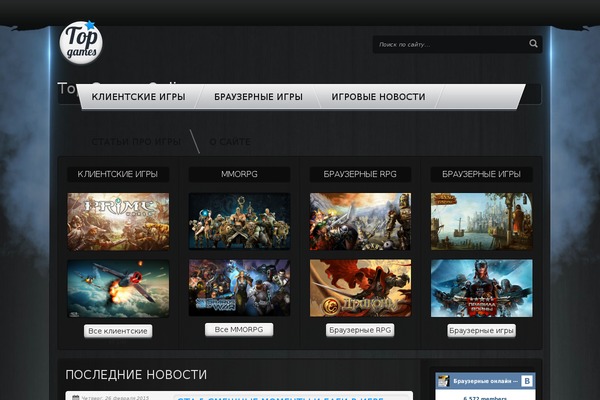Open the knights battle RPG thumbnail

(360, 222)
